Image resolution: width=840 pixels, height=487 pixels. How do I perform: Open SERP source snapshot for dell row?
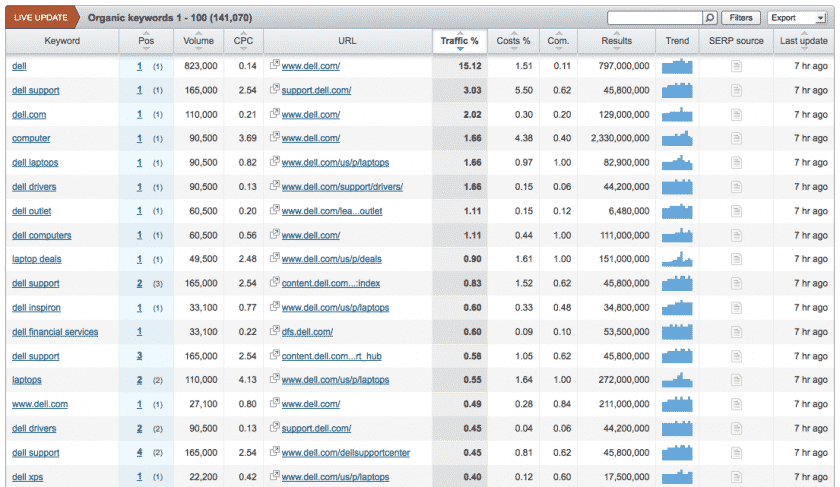[736, 66]
